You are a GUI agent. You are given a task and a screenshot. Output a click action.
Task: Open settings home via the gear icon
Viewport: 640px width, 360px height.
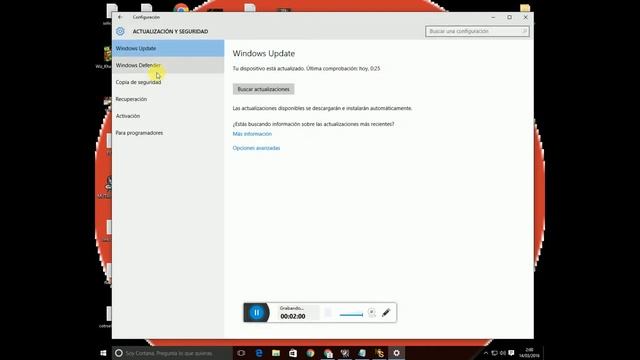(x=120, y=31)
